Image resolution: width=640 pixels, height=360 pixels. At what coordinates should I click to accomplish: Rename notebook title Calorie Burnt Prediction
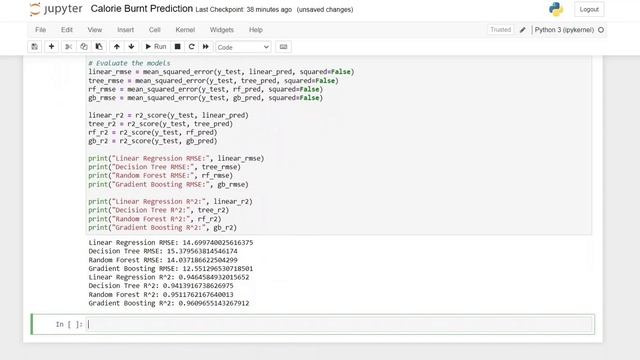coord(142,9)
